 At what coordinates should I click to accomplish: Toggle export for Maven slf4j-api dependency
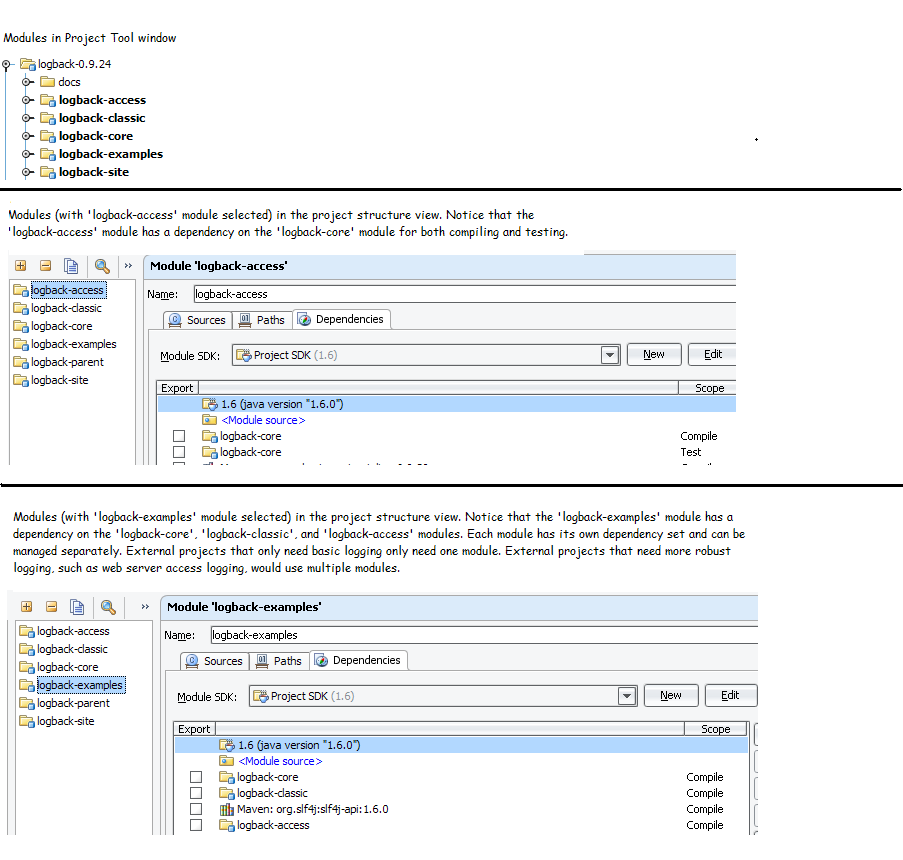196,809
